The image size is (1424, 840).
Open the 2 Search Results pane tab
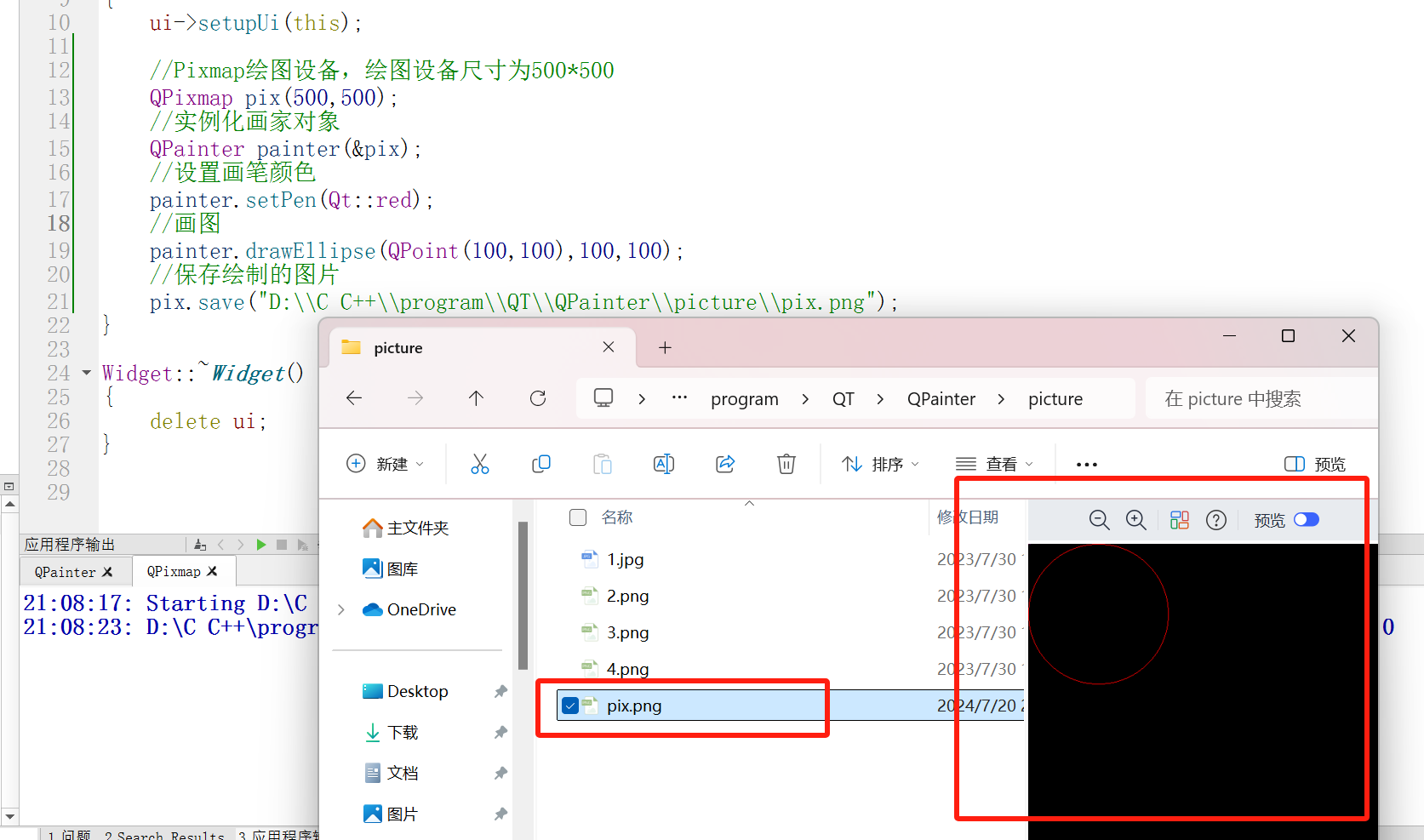pyautogui.click(x=164, y=835)
